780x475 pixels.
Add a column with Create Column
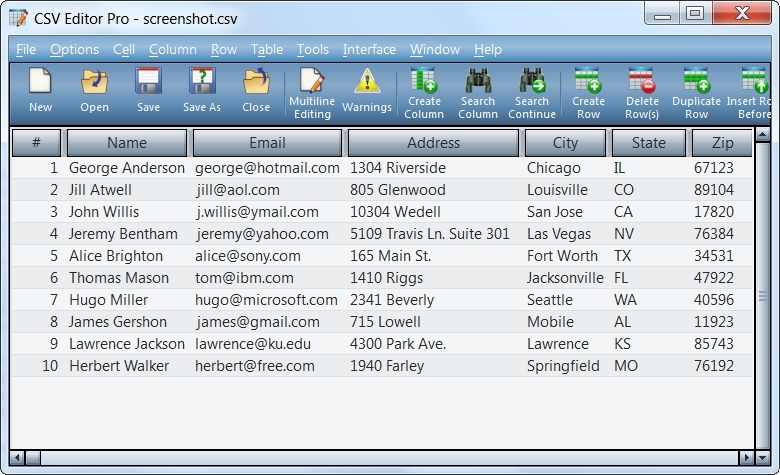[x=424, y=94]
